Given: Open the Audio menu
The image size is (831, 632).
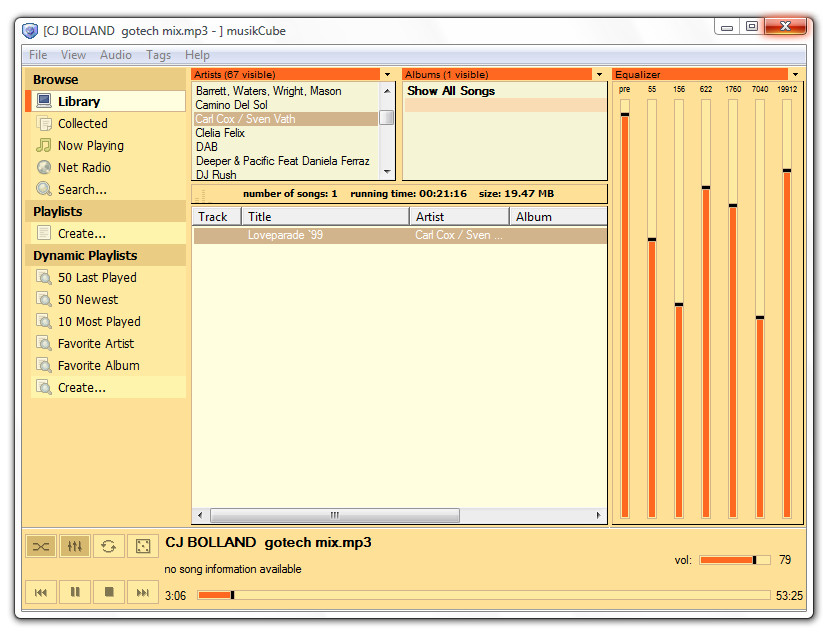Looking at the screenshot, I should 116,55.
